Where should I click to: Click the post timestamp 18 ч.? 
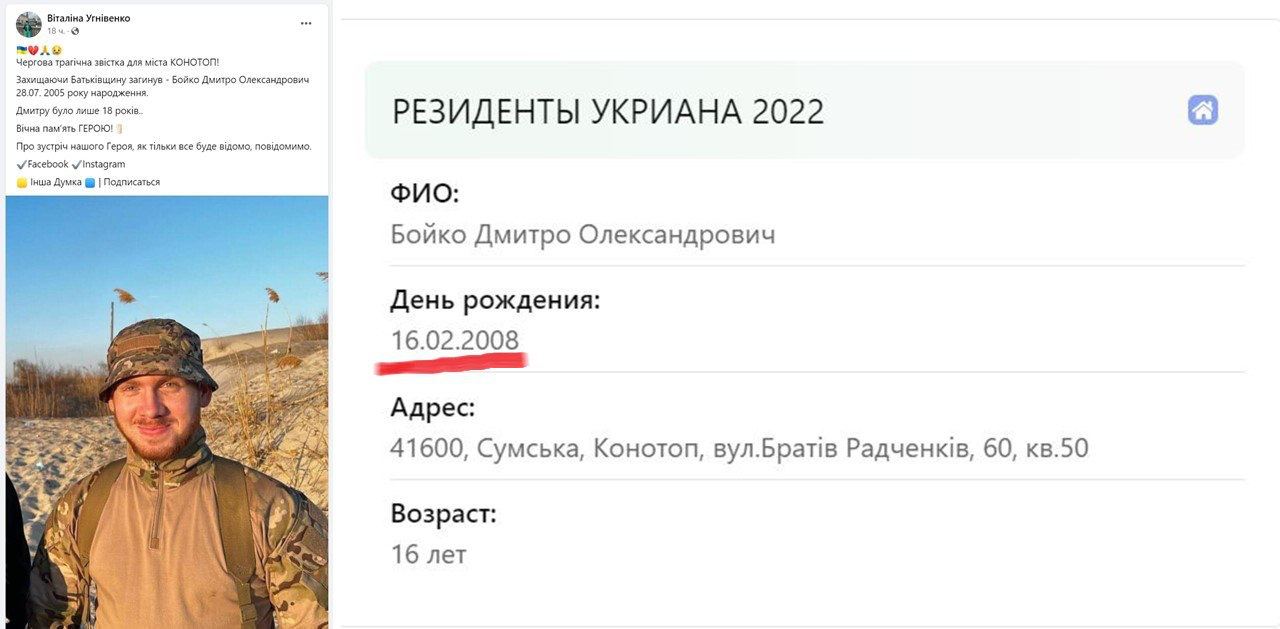[56, 32]
